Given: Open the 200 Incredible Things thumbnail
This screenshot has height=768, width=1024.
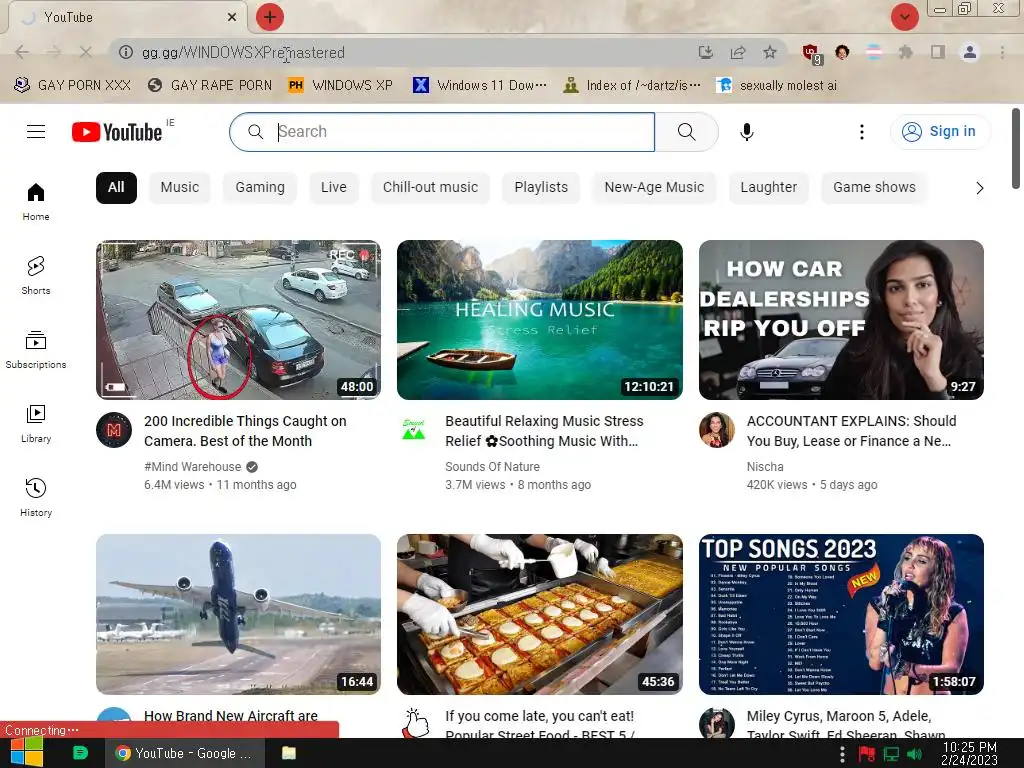Looking at the screenshot, I should point(238,320).
